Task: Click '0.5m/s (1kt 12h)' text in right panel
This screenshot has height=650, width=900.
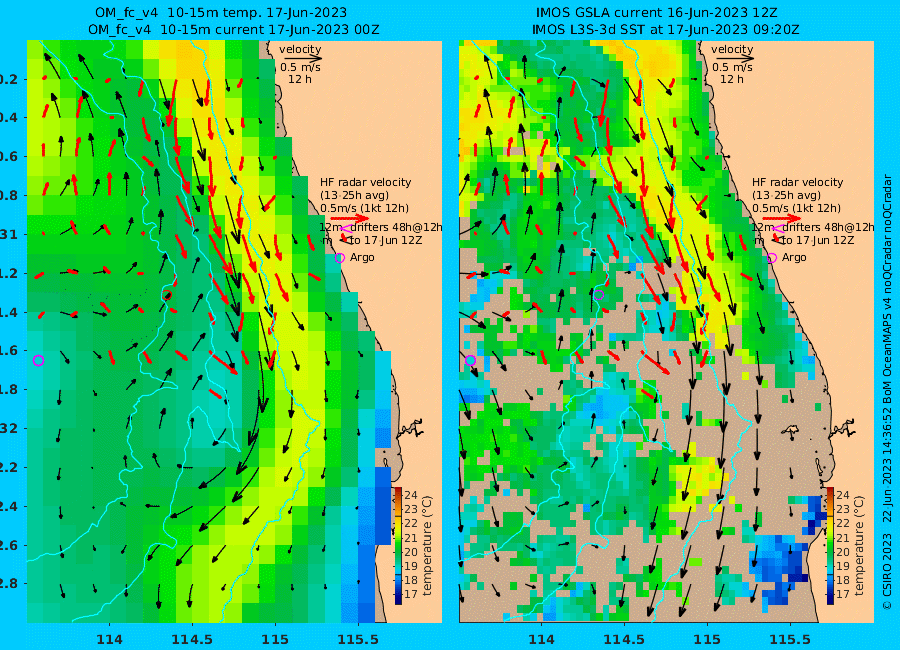Action: point(797,208)
